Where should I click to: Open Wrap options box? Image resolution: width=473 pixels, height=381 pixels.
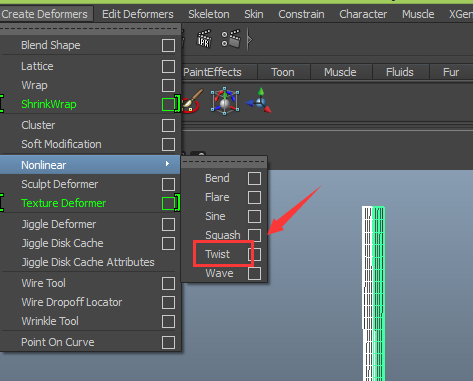click(168, 85)
